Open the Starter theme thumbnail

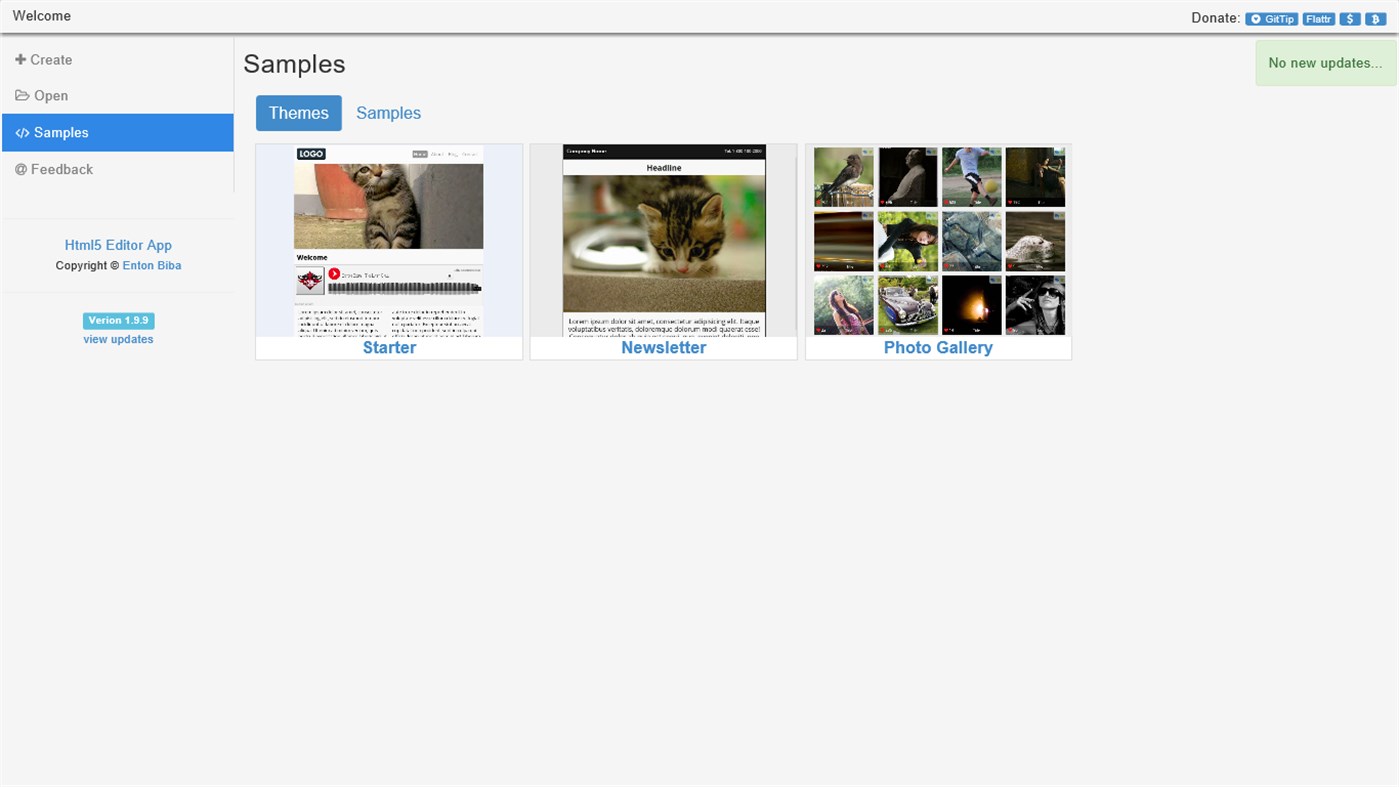pos(389,240)
